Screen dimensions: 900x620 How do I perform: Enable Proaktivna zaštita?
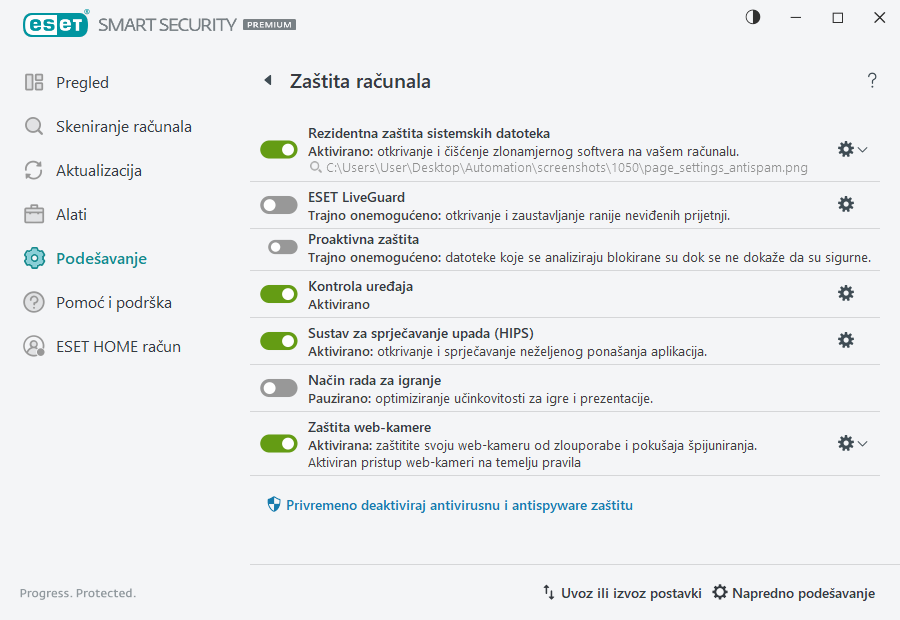(x=278, y=247)
